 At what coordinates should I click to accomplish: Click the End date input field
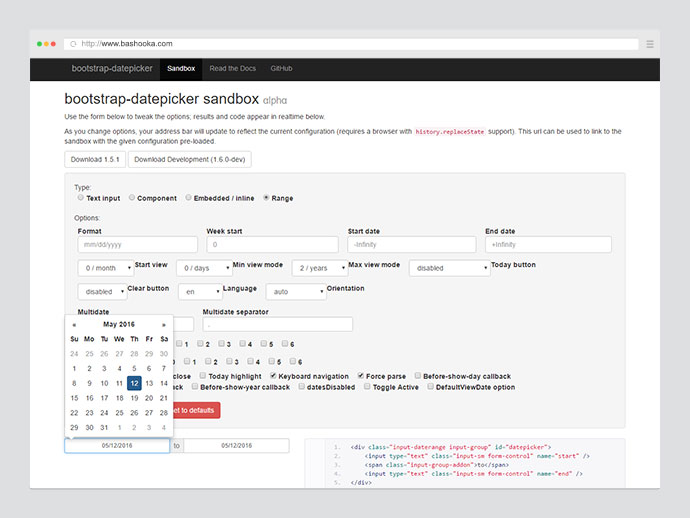coord(548,245)
